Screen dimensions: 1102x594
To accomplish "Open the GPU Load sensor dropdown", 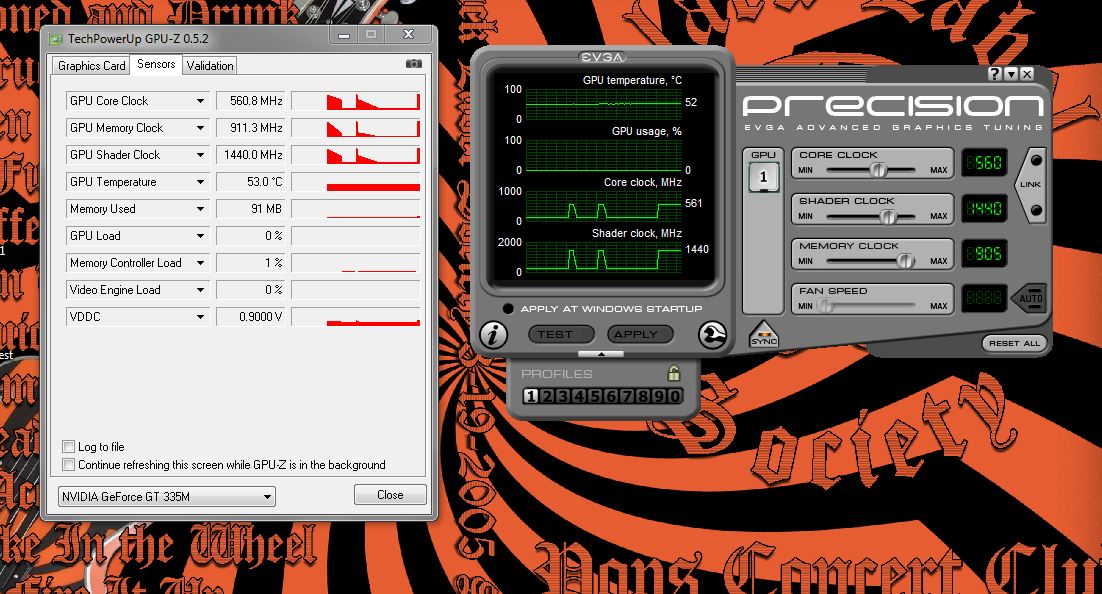I will click(200, 236).
